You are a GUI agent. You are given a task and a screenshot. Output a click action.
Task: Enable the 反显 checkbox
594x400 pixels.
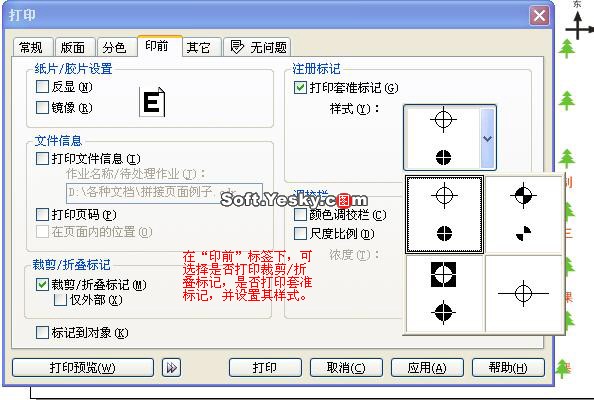[x=42, y=87]
